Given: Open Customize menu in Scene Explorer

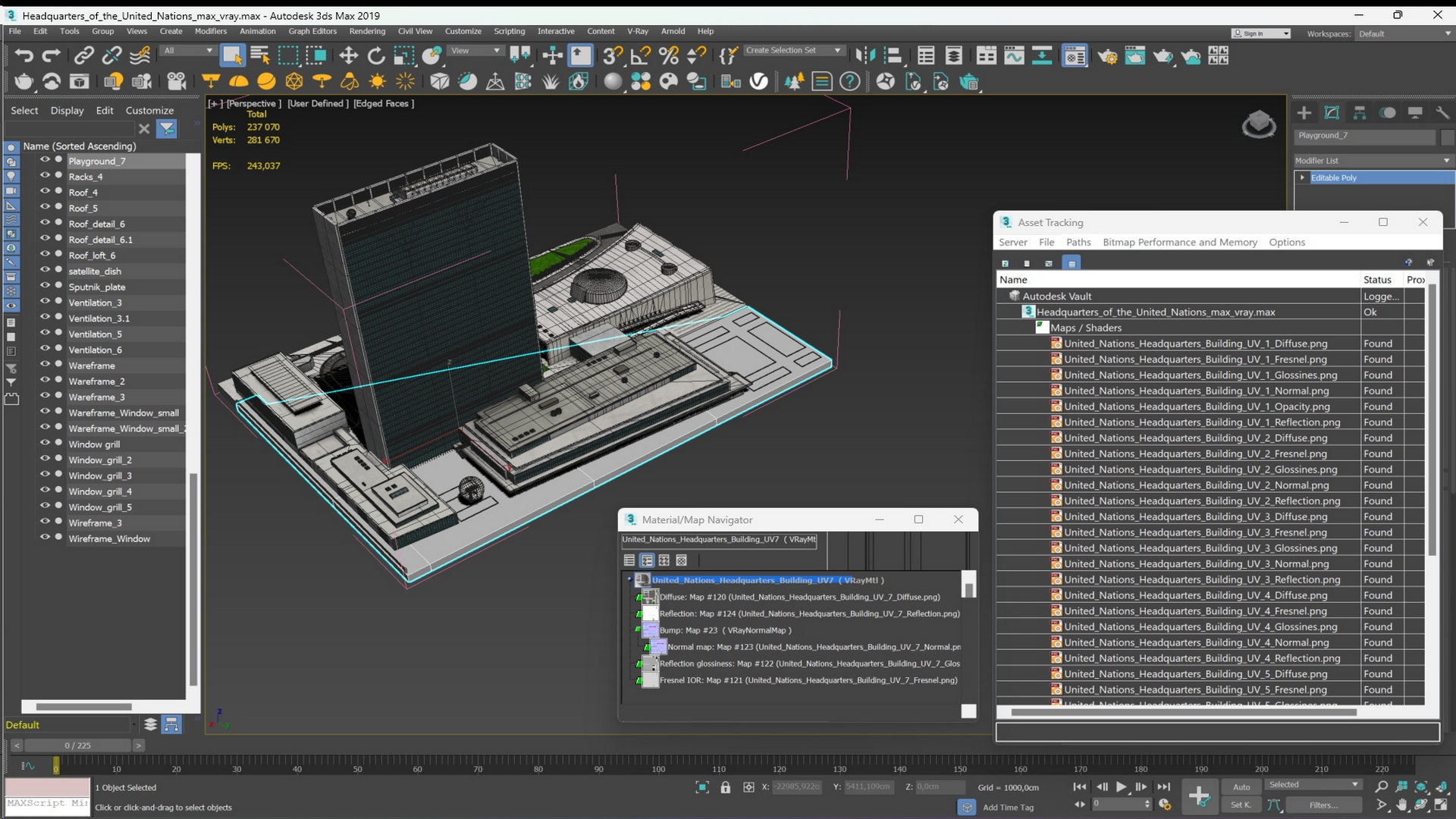Looking at the screenshot, I should pyautogui.click(x=149, y=110).
